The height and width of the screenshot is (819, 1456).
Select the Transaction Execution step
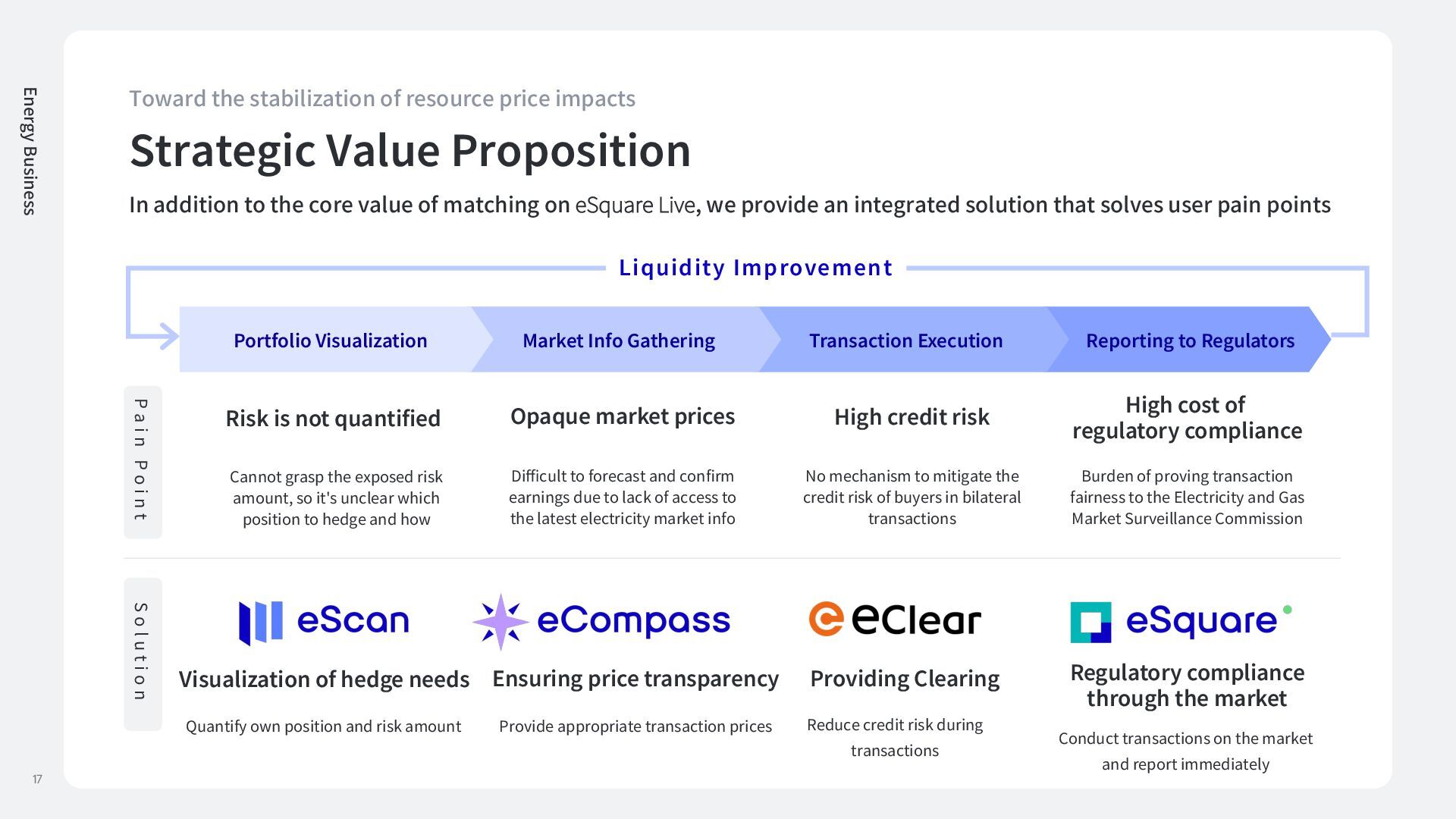[x=905, y=340]
